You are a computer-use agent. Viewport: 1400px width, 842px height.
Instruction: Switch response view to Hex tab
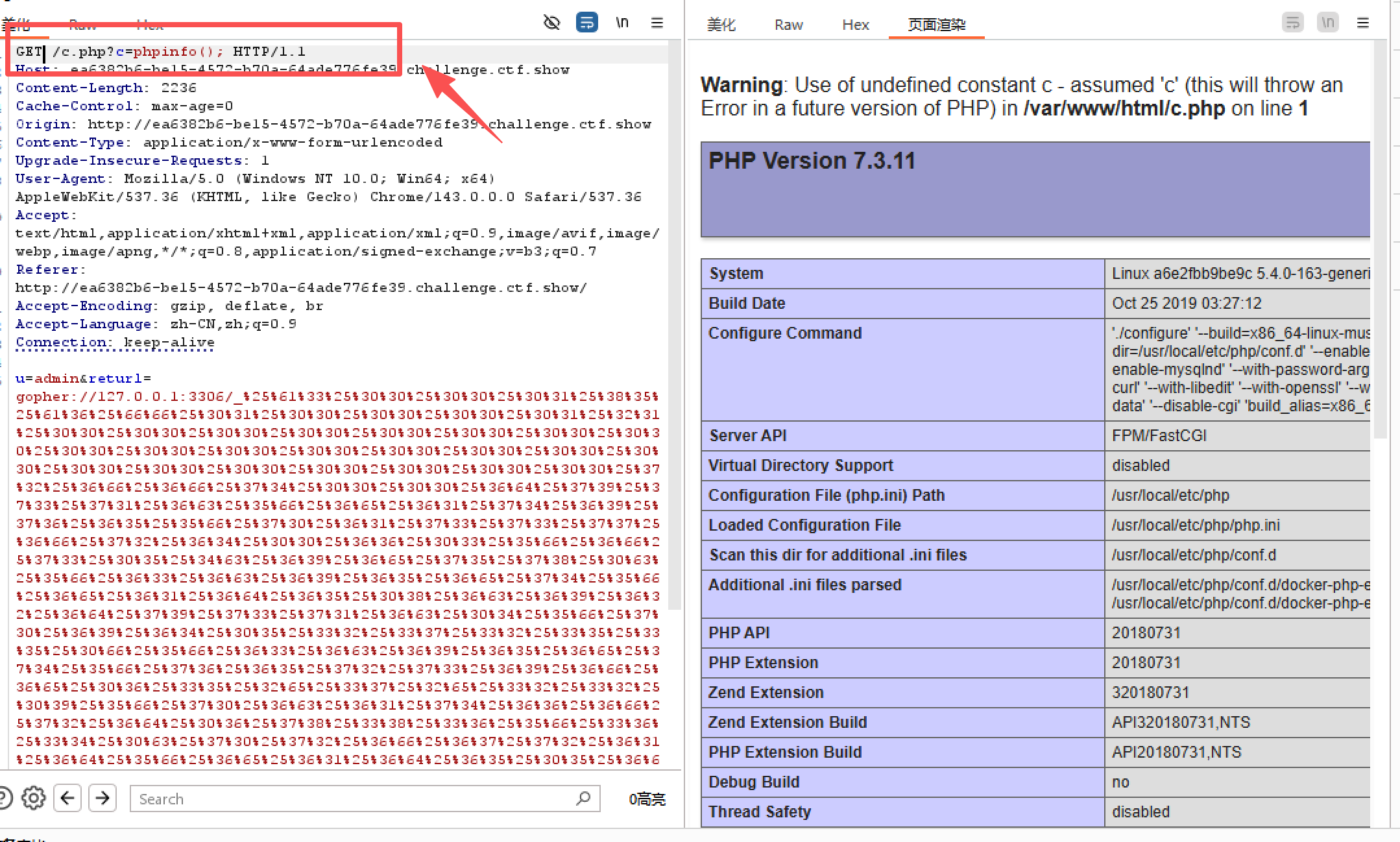pos(856,25)
